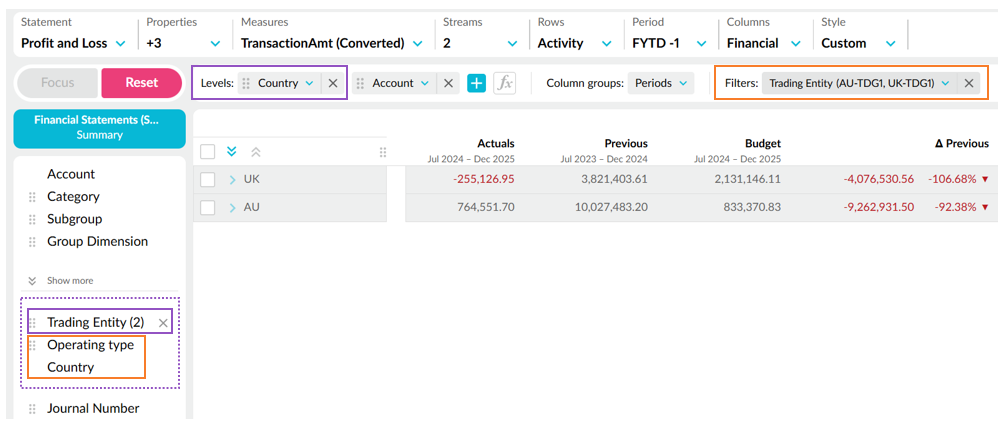Click the column drag handle beside header
Screen dimensions: 998x422
(x=382, y=152)
